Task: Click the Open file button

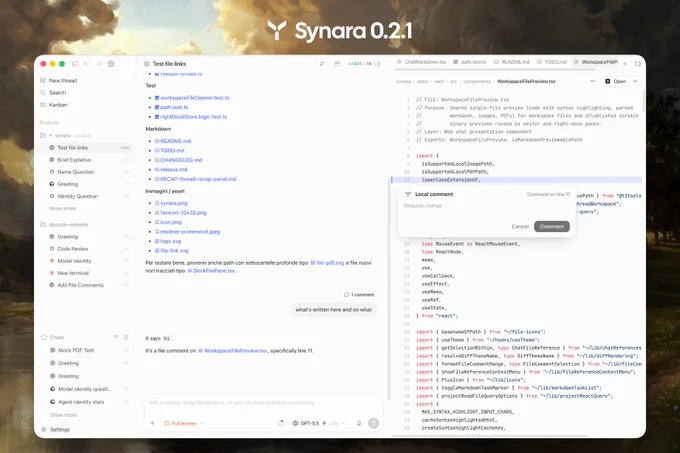Action: tap(615, 81)
